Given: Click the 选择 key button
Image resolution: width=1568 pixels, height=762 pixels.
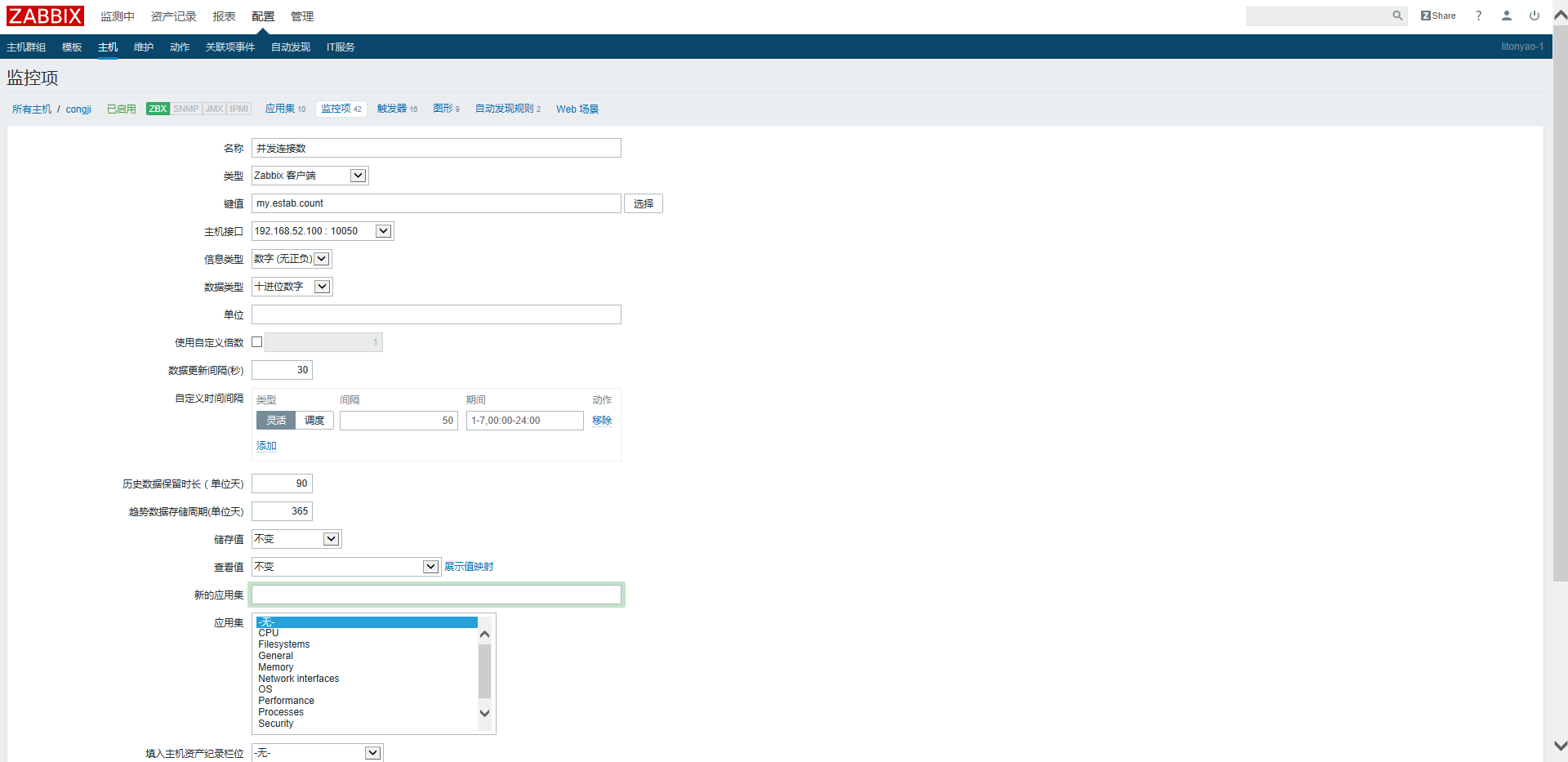Looking at the screenshot, I should coord(644,203).
